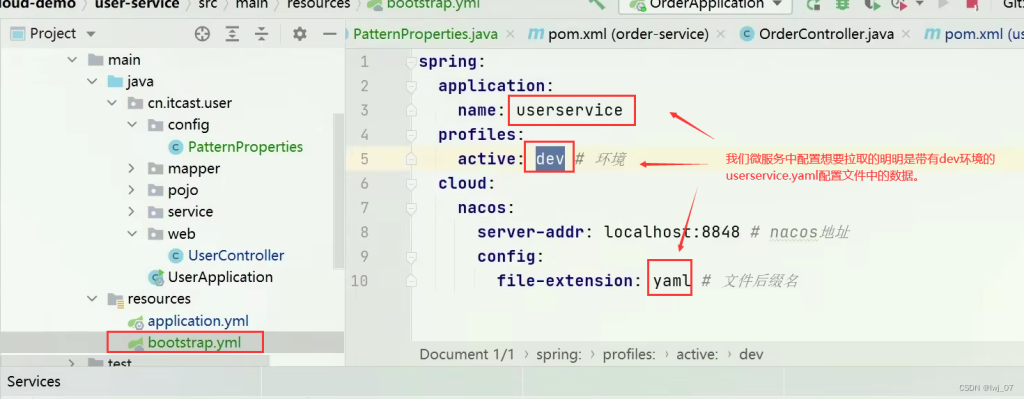Click the PatternProperties class icon in tree

176,147
